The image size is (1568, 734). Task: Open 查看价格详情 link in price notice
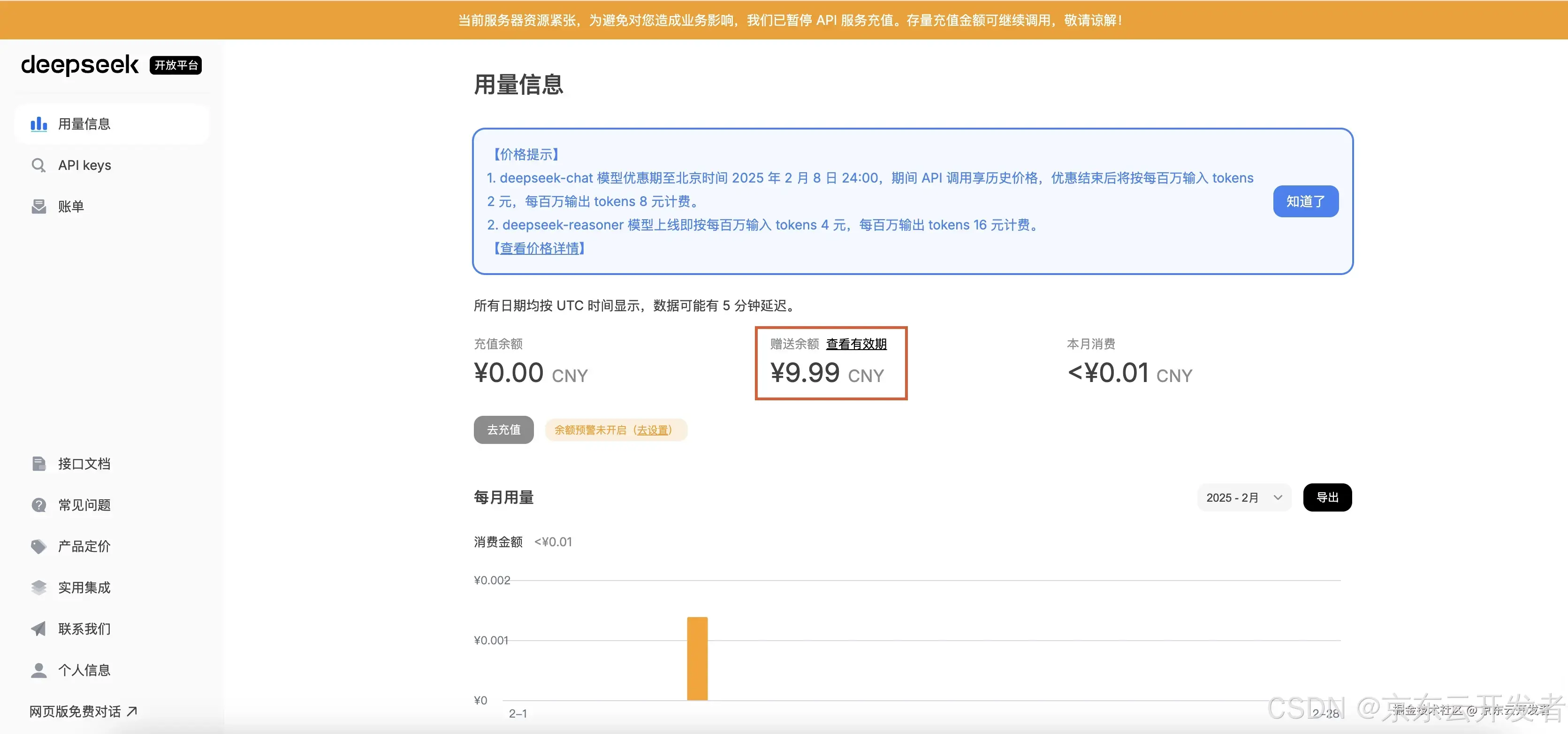click(539, 248)
